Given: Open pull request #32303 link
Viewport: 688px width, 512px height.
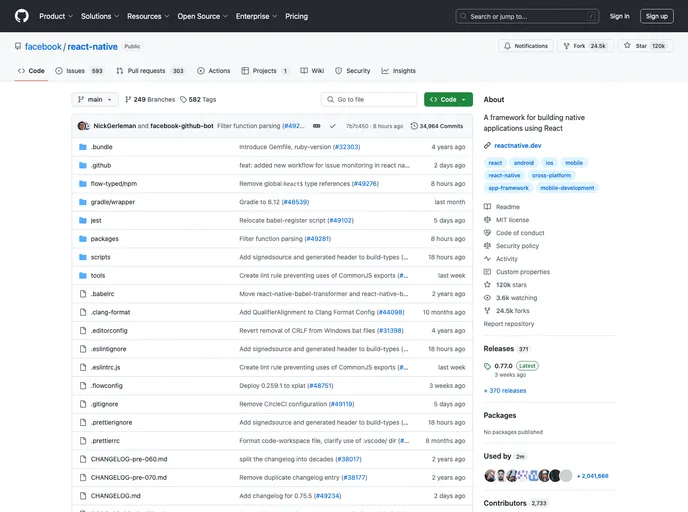Looking at the screenshot, I should point(347,147).
